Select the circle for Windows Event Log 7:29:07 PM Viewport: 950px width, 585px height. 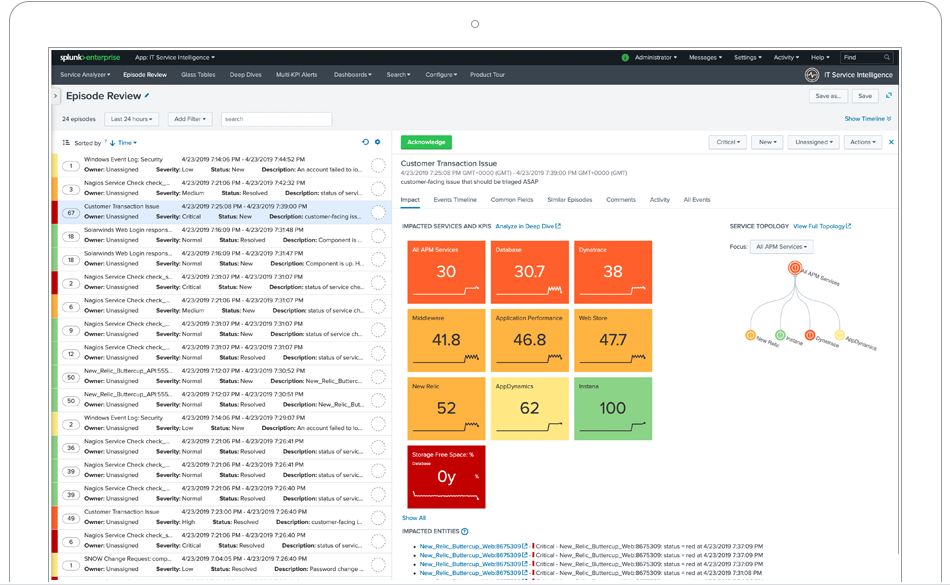(378, 423)
